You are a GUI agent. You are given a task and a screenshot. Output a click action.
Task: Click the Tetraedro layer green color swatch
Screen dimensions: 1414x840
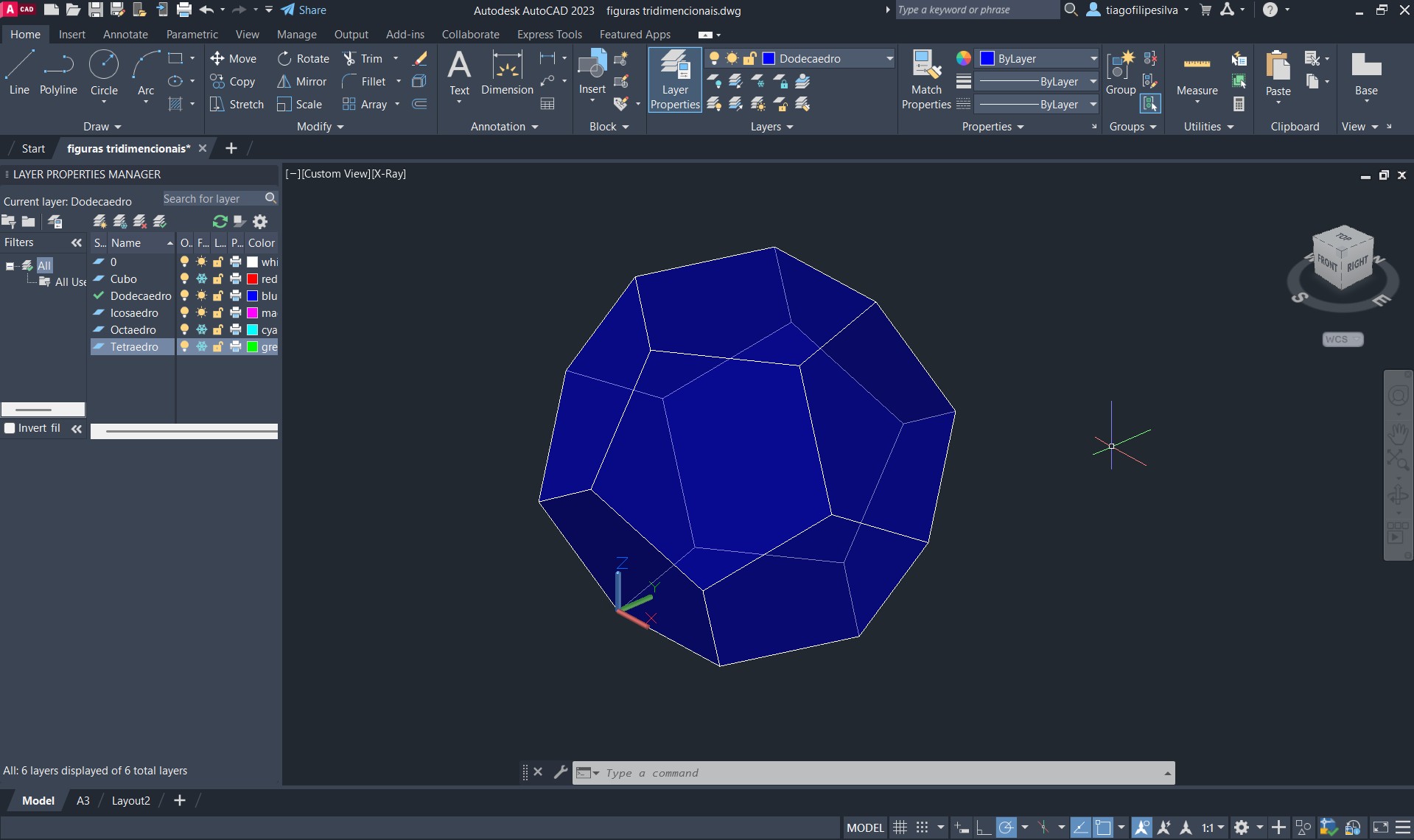coord(252,347)
